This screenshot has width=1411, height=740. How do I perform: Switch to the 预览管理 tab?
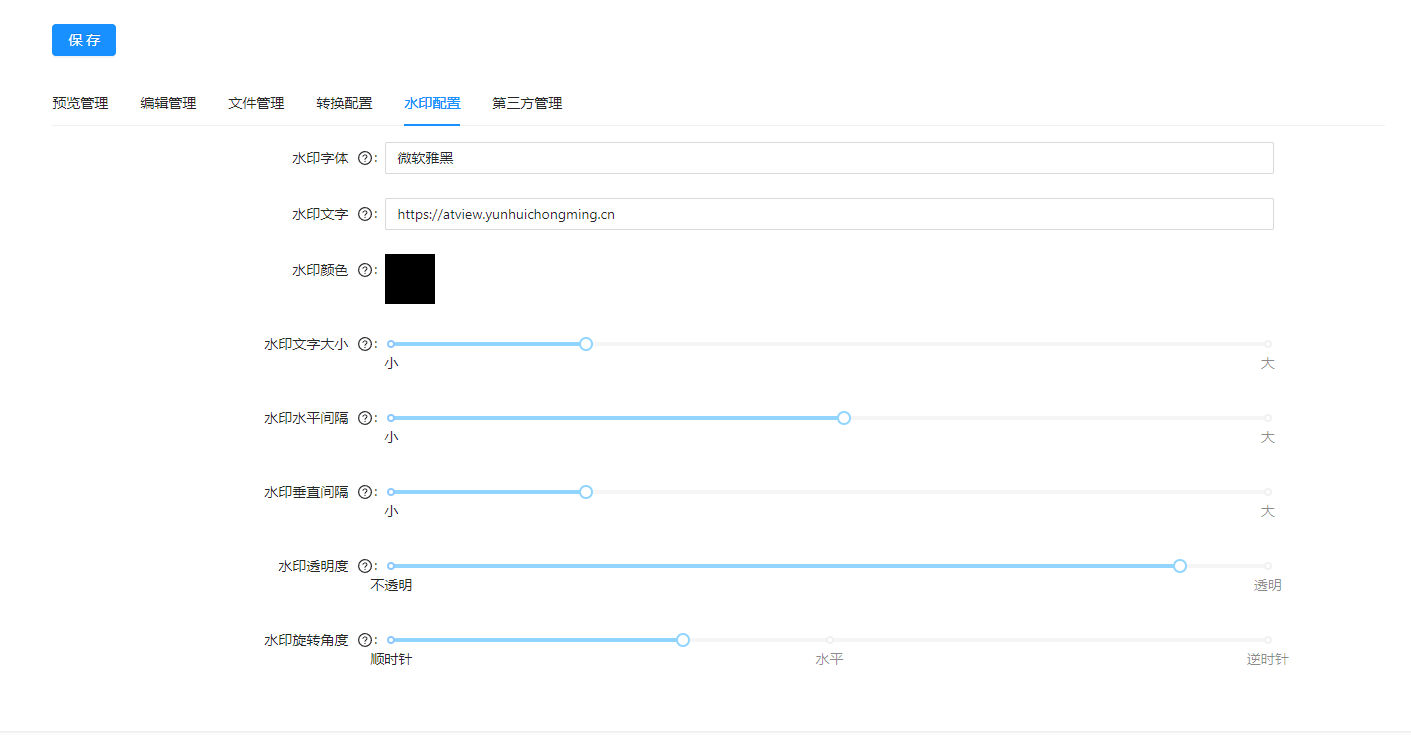pos(80,103)
